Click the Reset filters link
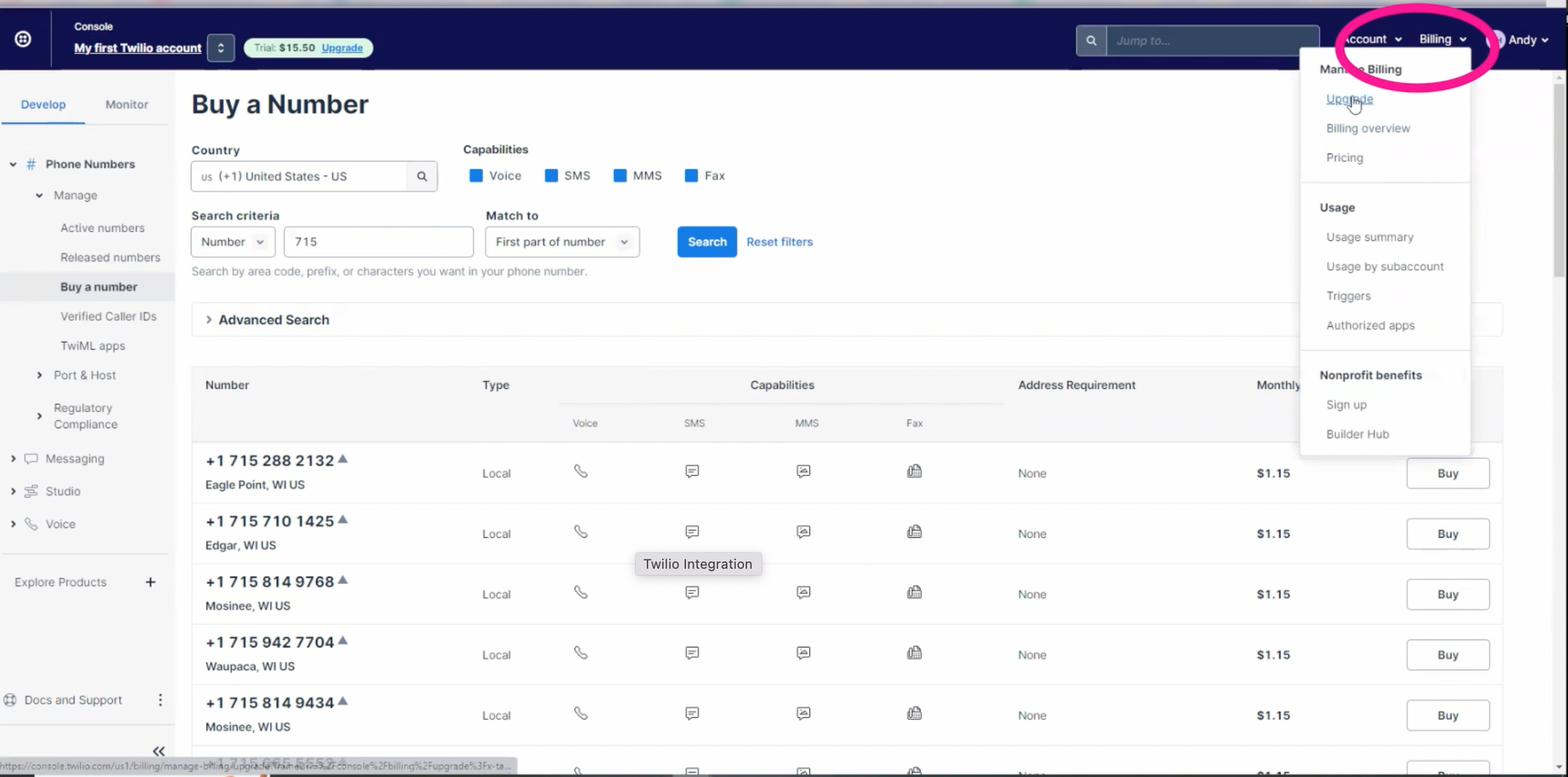1568x777 pixels. [x=779, y=242]
